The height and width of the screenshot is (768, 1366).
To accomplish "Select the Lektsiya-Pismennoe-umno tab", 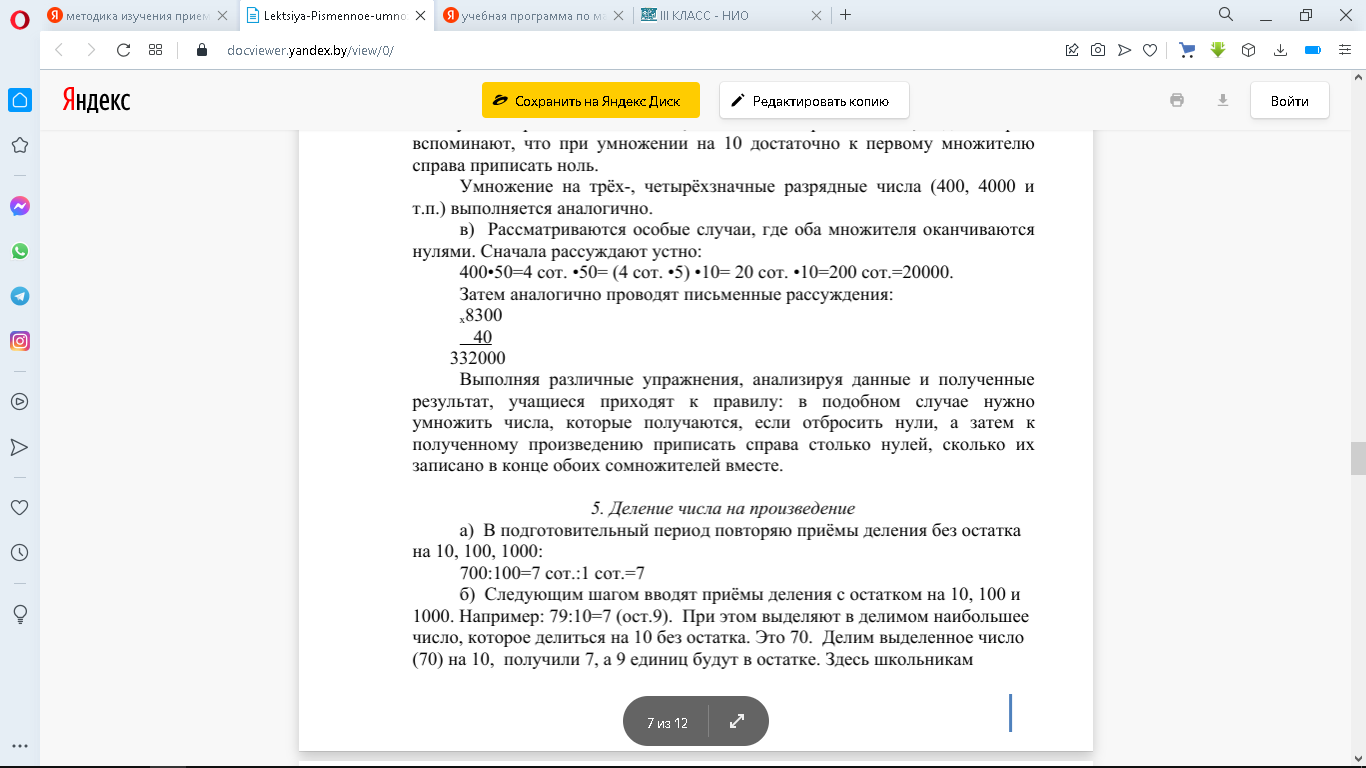I will (x=336, y=15).
